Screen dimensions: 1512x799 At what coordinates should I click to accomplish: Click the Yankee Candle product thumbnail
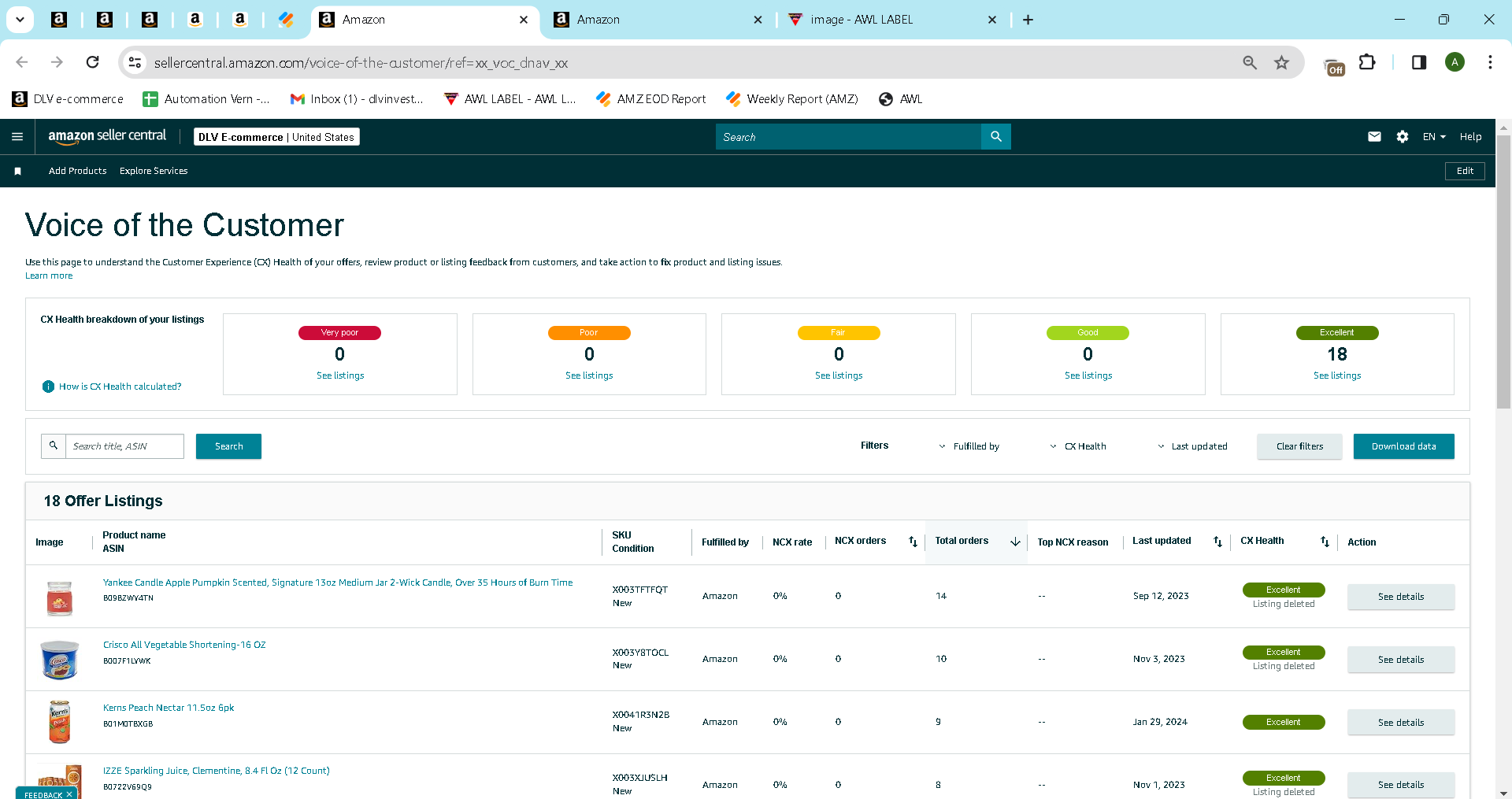point(60,597)
